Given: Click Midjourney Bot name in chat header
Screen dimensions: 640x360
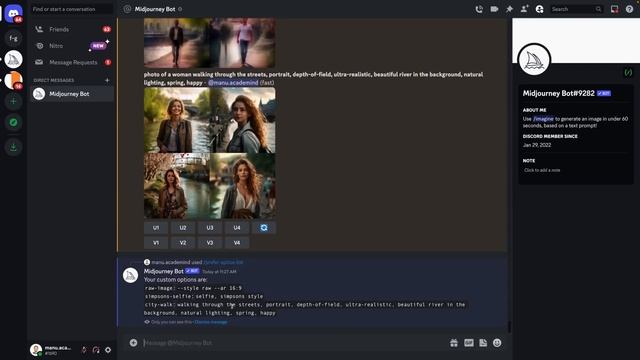Looking at the screenshot, I should [x=155, y=9].
